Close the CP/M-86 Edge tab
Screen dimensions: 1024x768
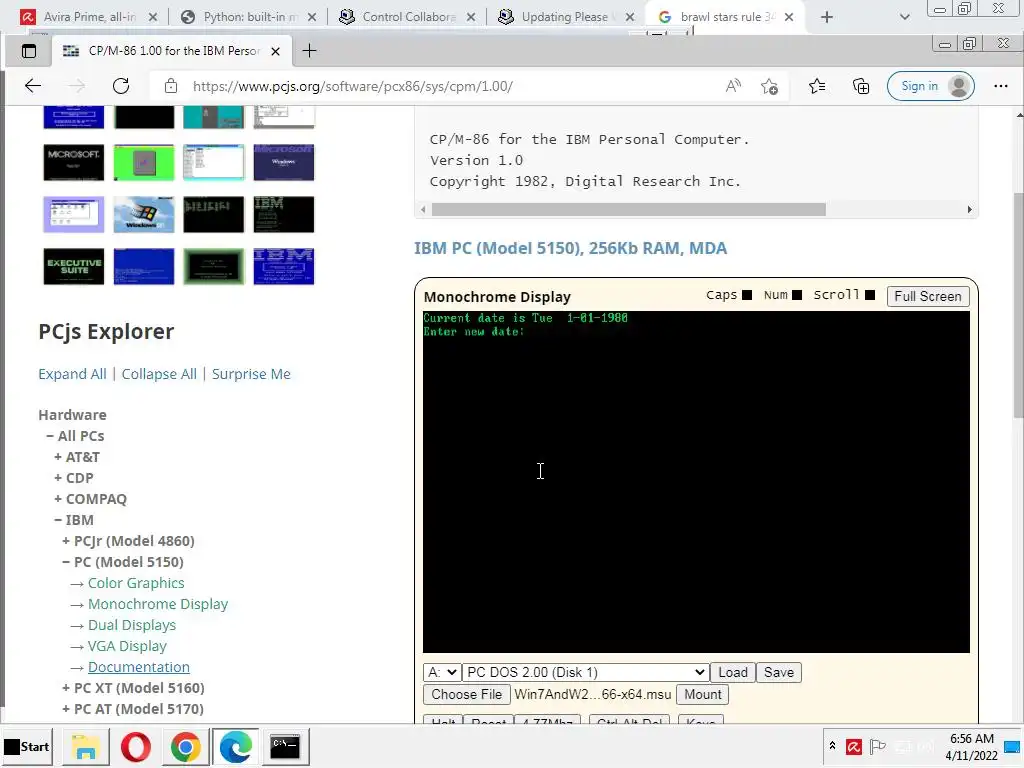tap(276, 51)
